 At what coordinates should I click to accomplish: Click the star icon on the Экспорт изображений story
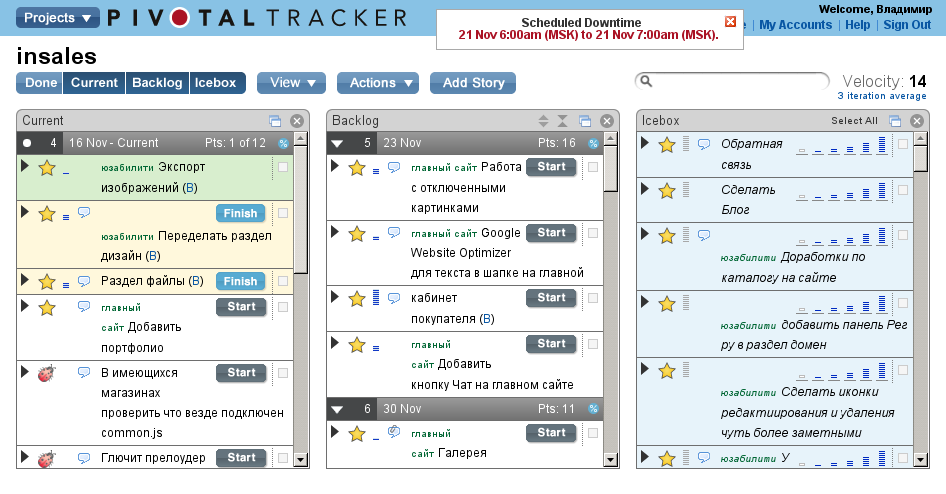pos(47,168)
